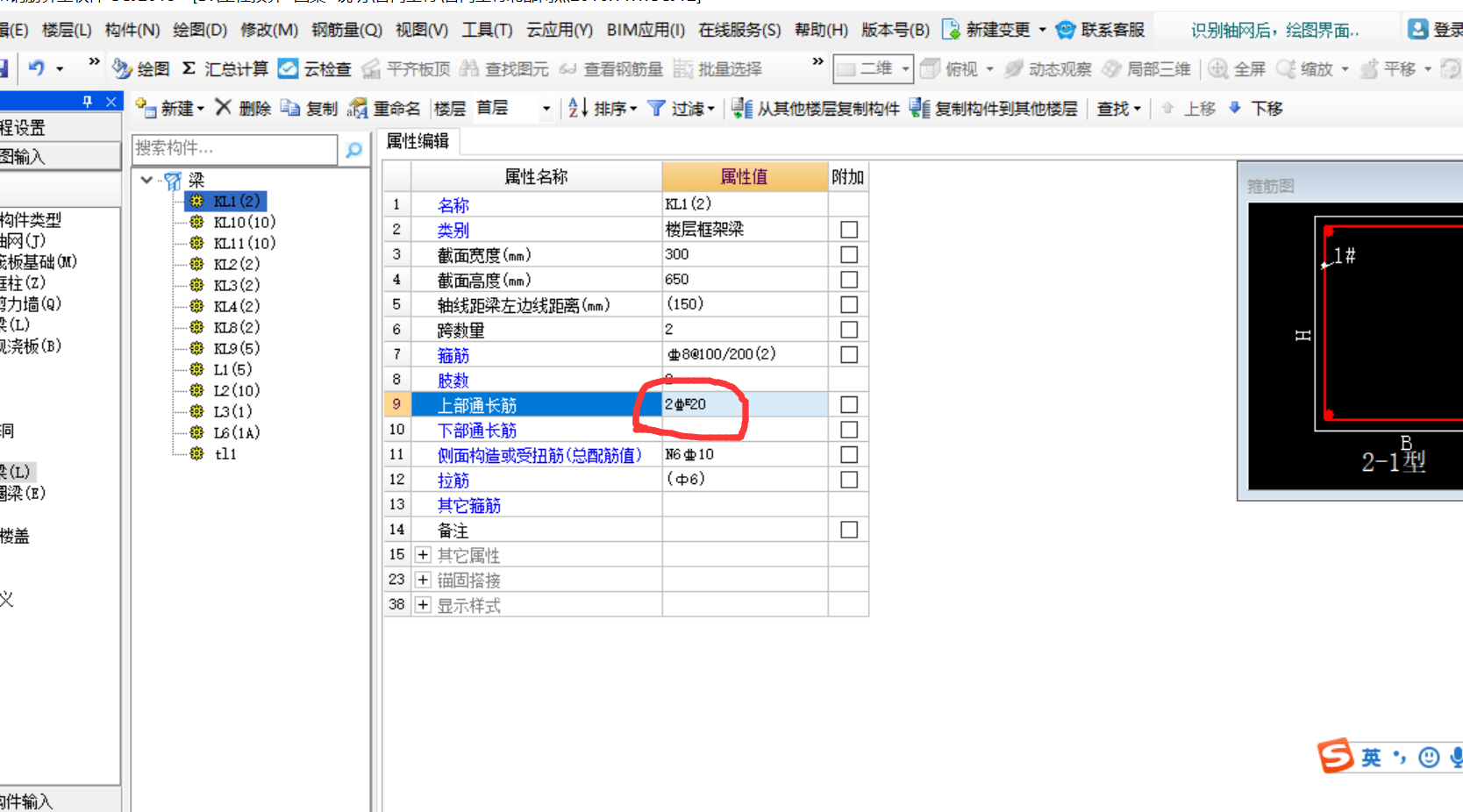Click 批量选择 batch select tool
The image size is (1463, 812).
717,68
